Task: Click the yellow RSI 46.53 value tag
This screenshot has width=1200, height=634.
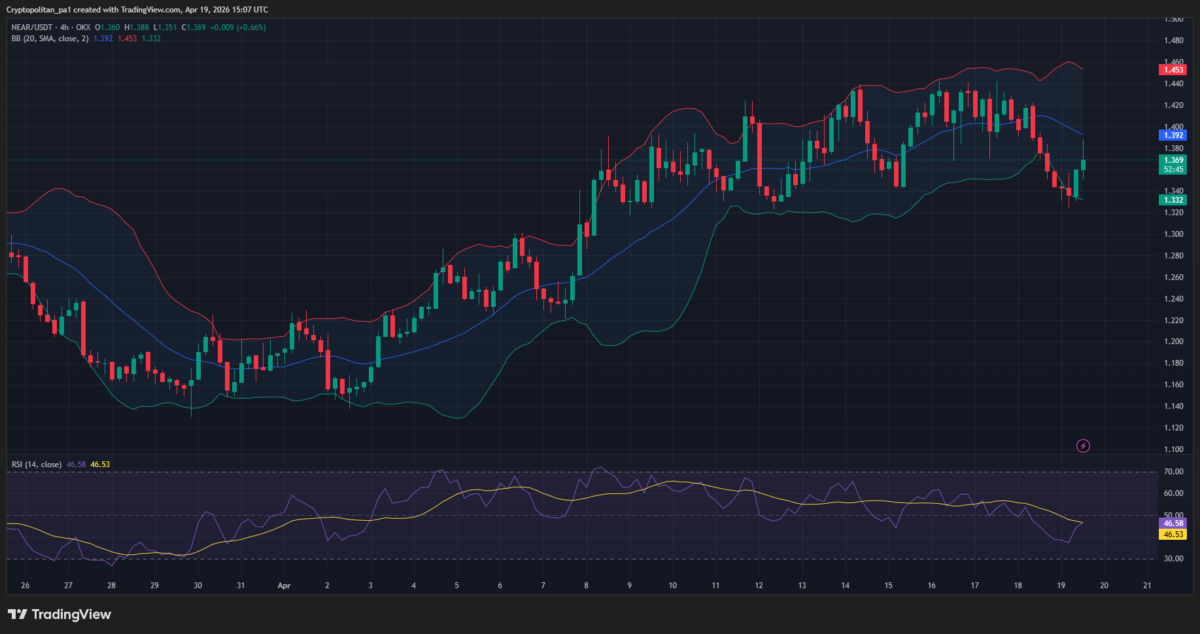Action: tap(1171, 535)
